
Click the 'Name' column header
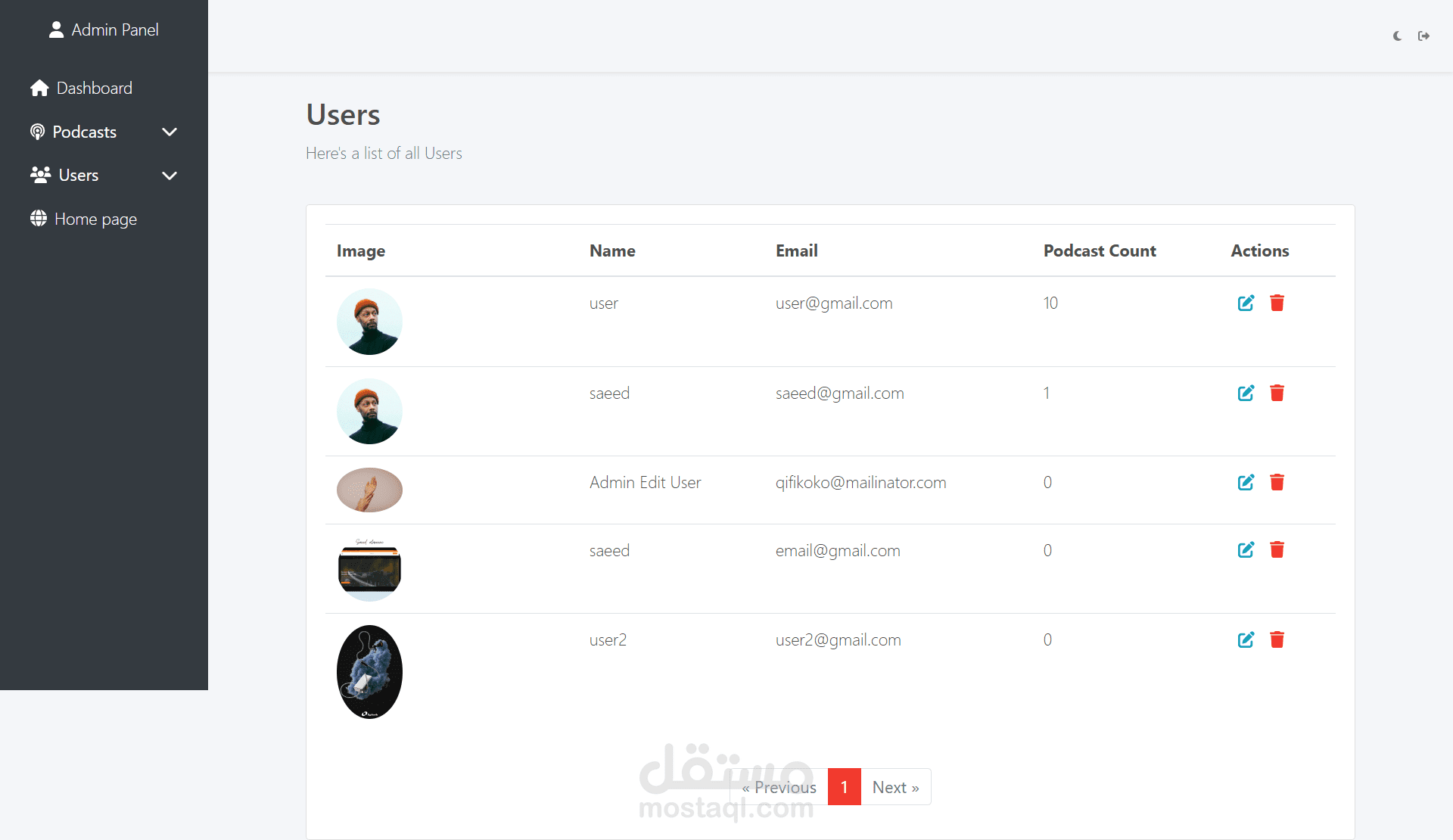(612, 250)
